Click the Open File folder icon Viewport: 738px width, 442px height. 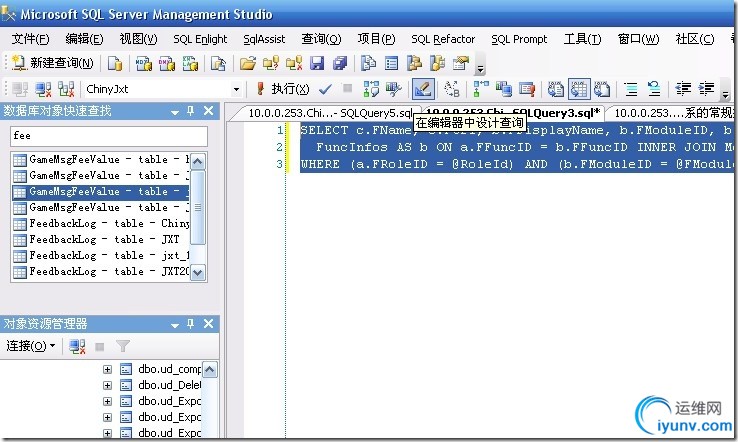[248, 63]
